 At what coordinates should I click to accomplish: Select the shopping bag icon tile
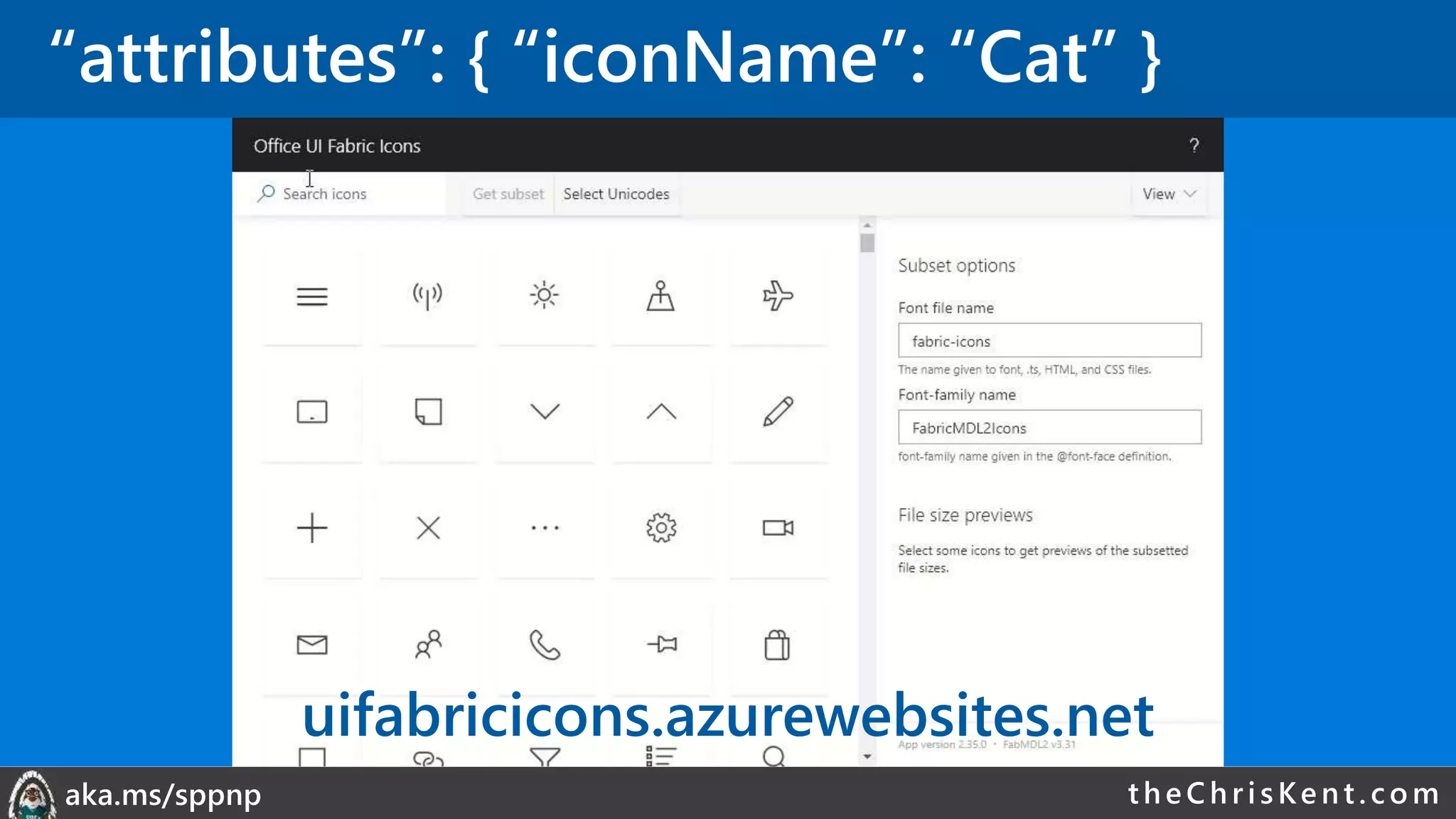pyautogui.click(x=777, y=645)
